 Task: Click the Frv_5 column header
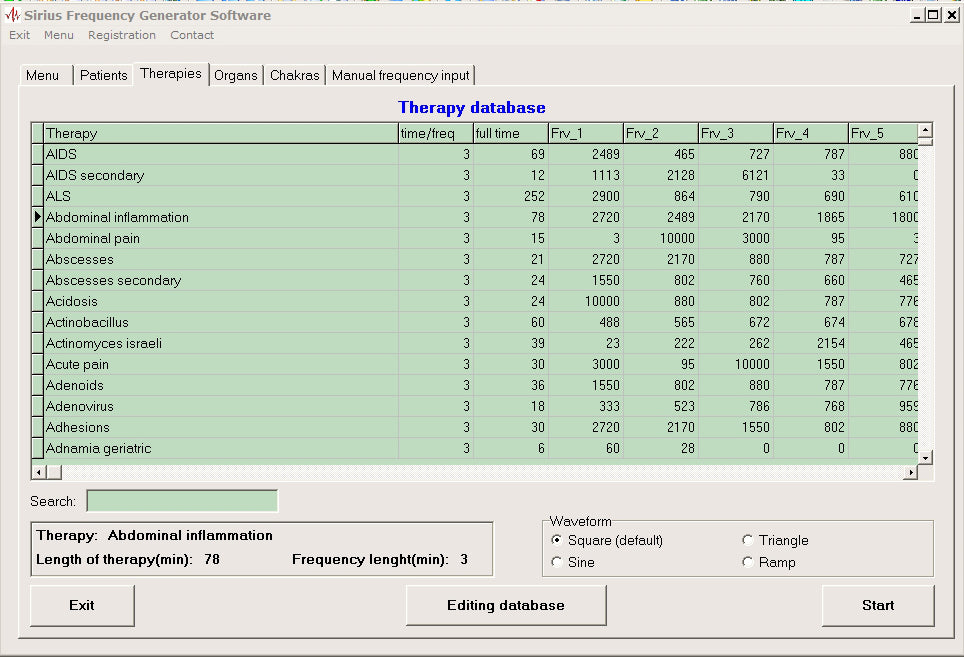click(x=883, y=133)
